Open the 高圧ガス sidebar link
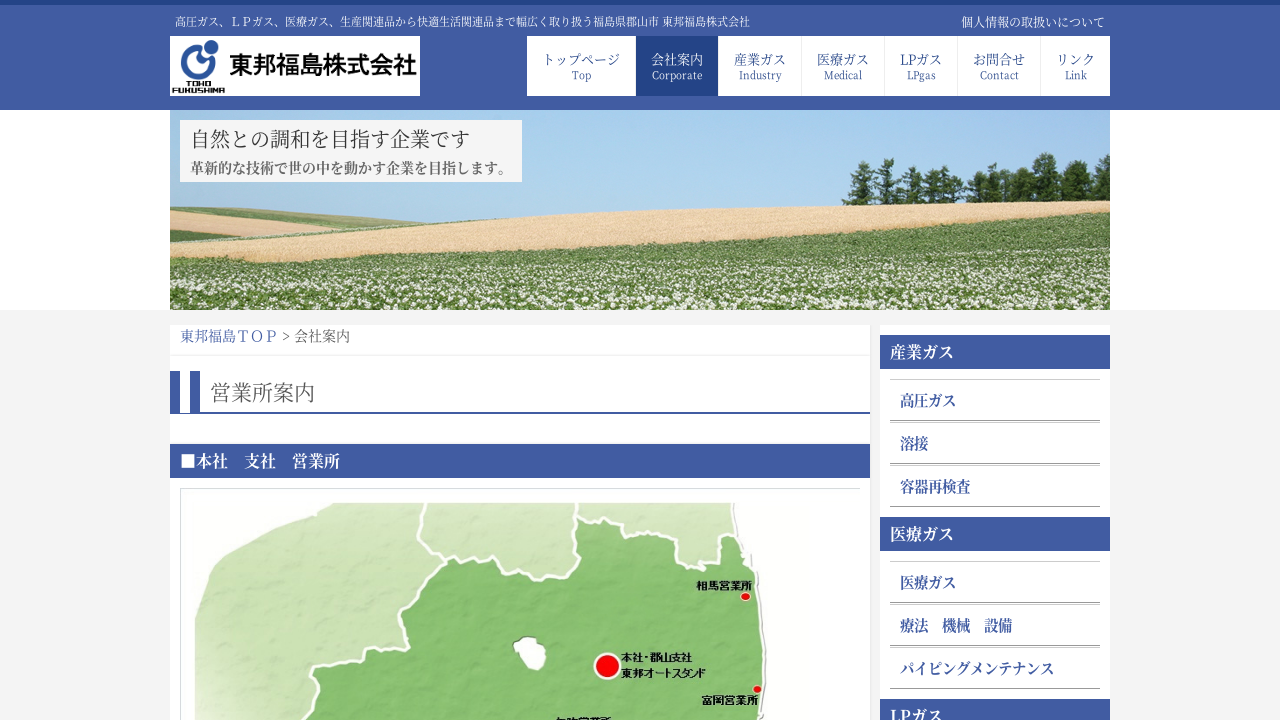This screenshot has width=1280, height=720. [x=928, y=401]
